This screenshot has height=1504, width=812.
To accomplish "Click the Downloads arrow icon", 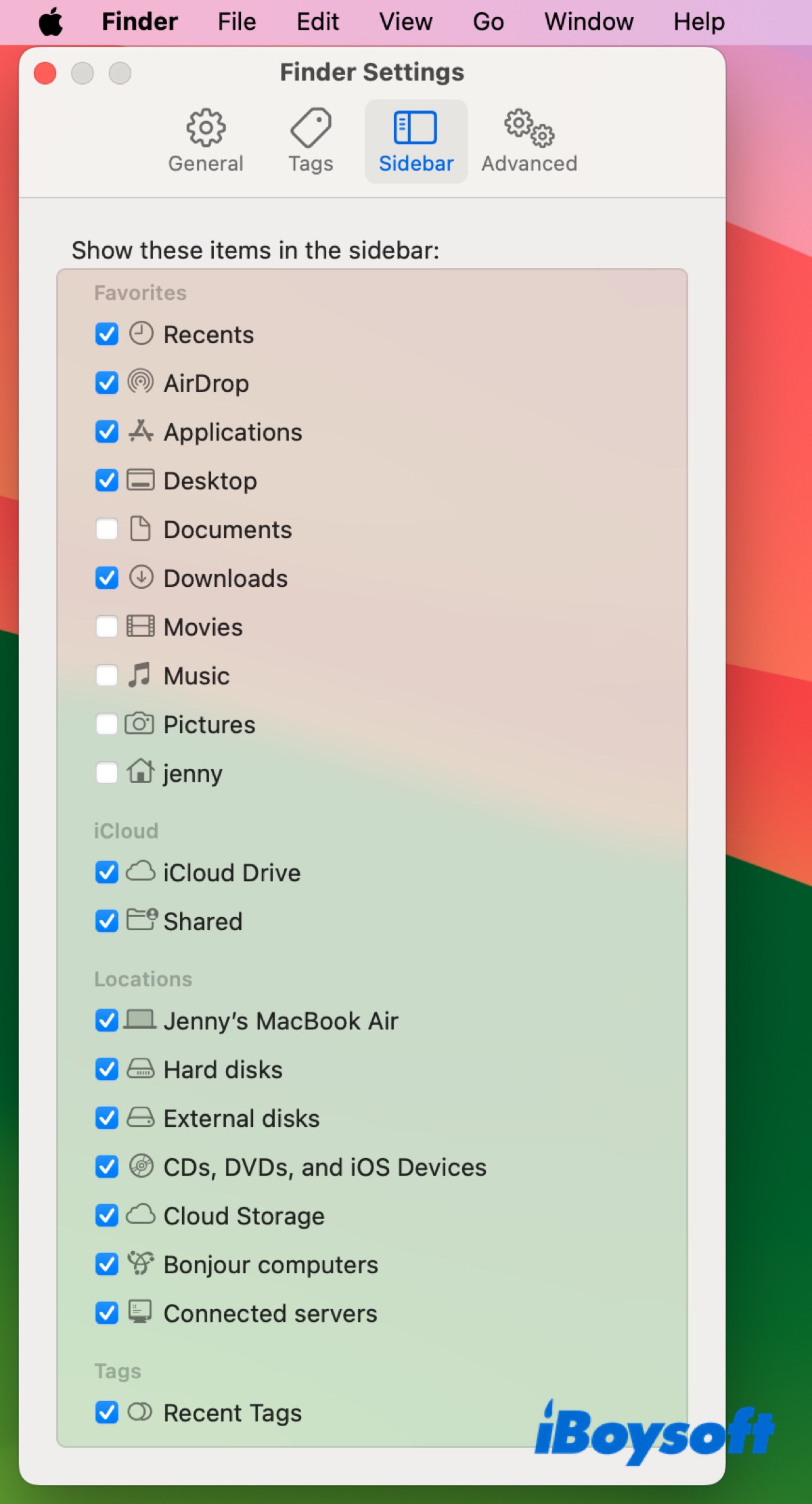I will point(141,577).
